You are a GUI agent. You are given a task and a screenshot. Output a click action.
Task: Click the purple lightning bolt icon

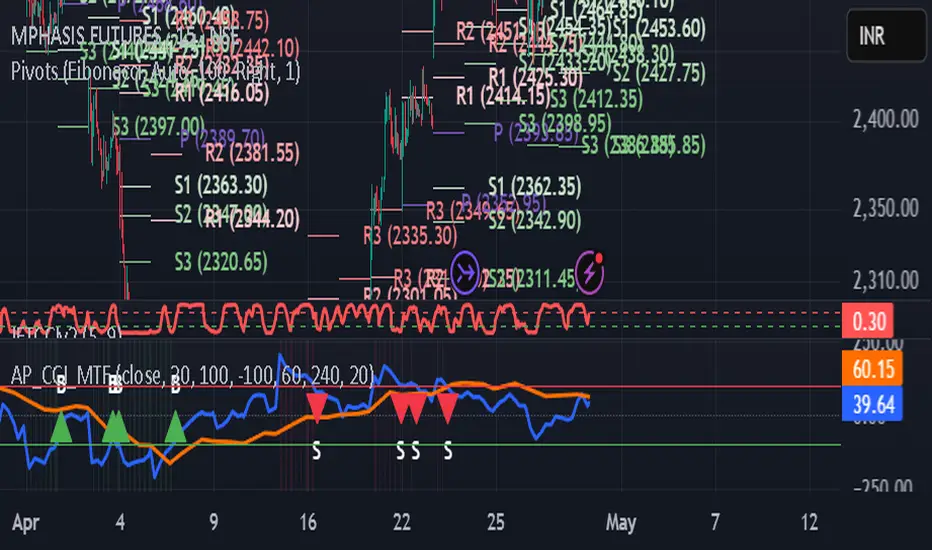point(590,273)
